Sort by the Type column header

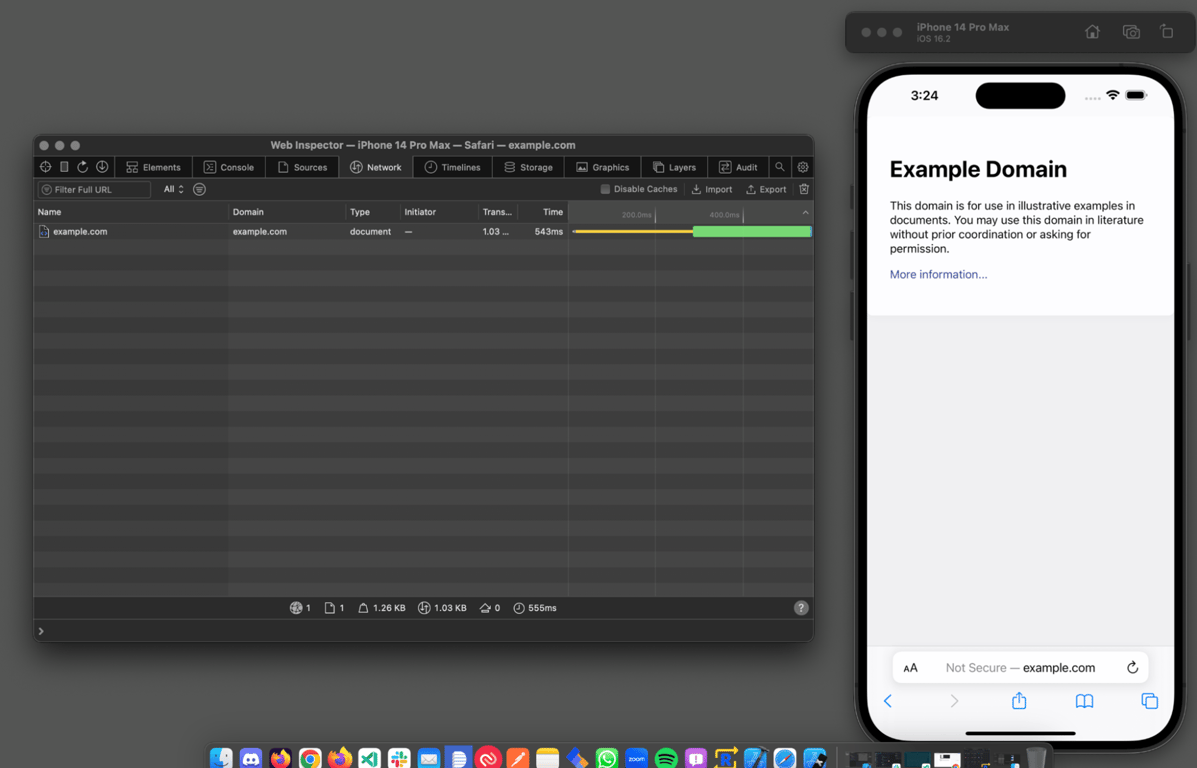pos(373,212)
